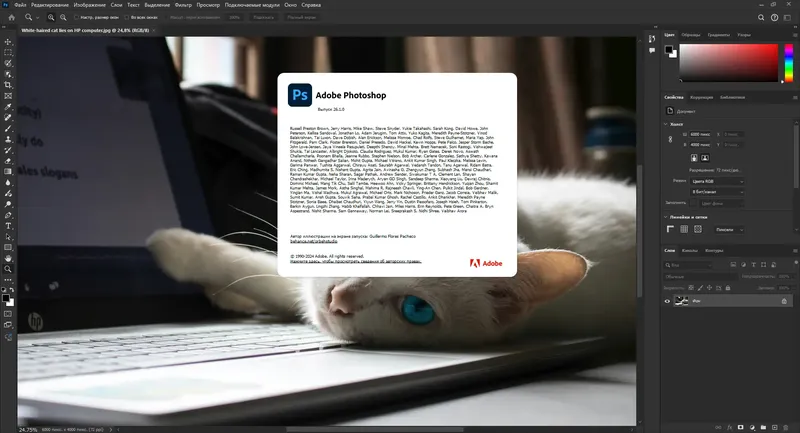Click the Home icon in options bar
800x433 pixels.
(x=12, y=17)
